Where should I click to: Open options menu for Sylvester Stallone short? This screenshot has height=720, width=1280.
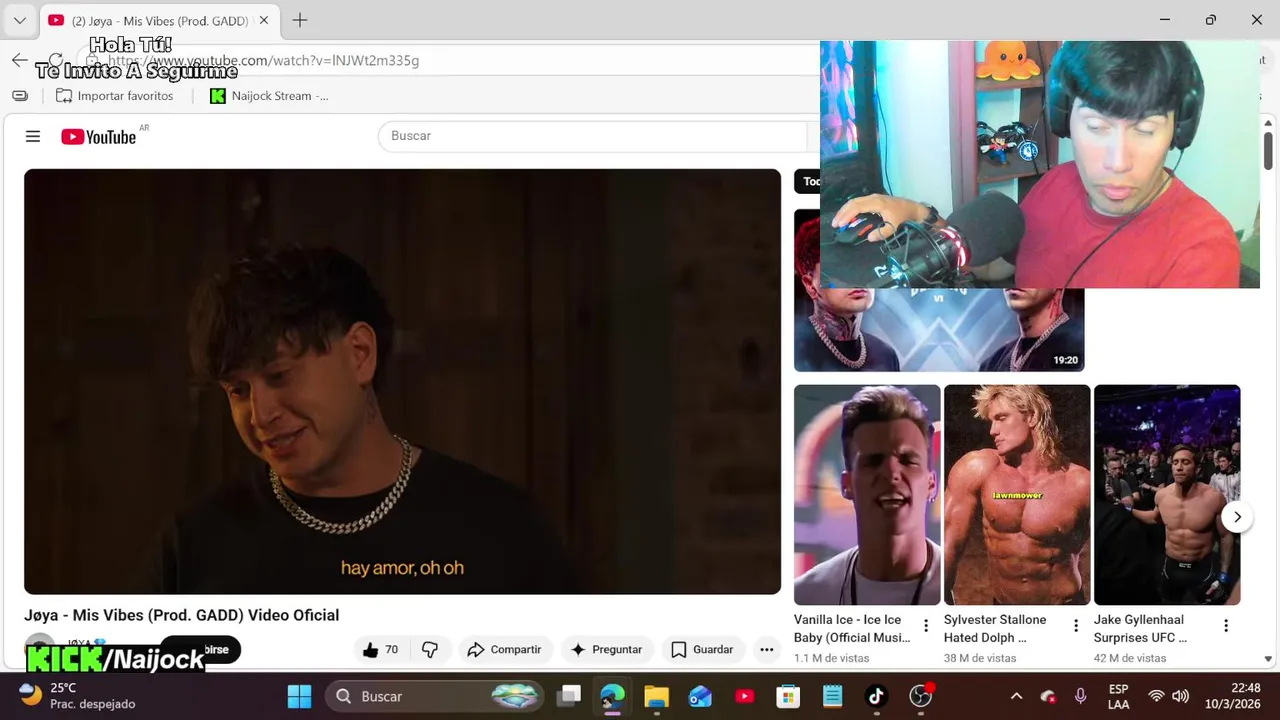(1076, 626)
